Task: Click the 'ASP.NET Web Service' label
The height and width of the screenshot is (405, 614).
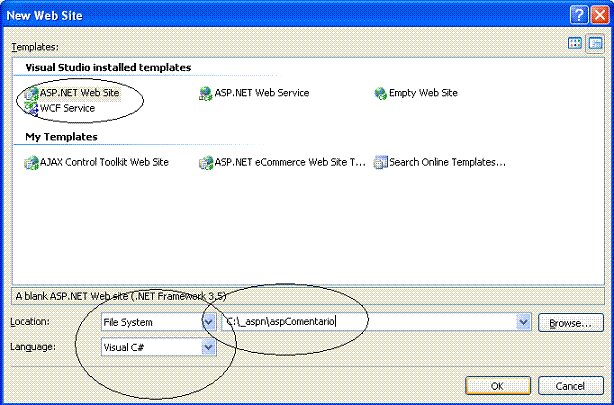Action: click(x=262, y=93)
